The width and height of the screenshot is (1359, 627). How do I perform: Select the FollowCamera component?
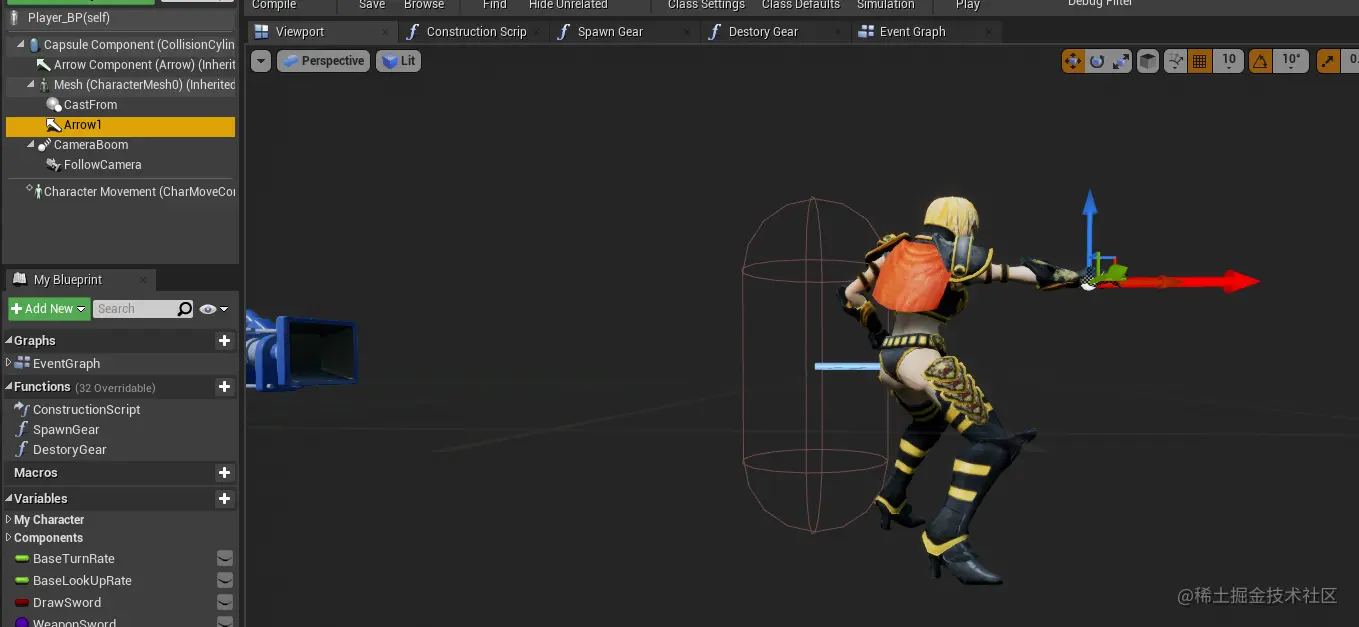click(120, 165)
